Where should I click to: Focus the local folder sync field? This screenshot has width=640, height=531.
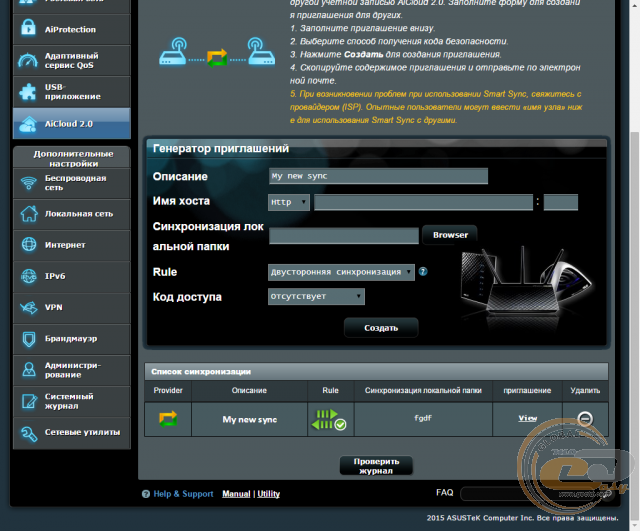tap(344, 236)
